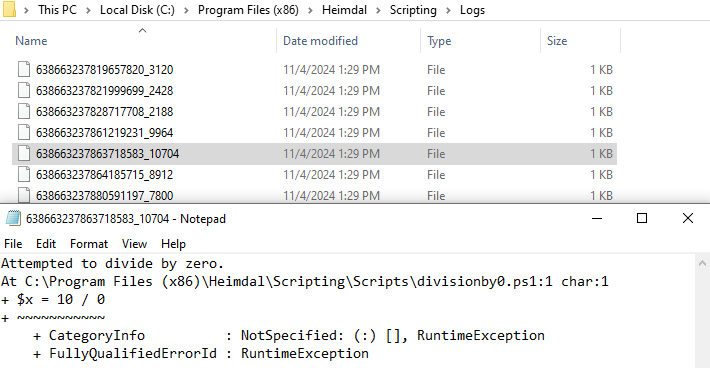710x368 pixels.
Task: Open the File menu in Notepad
Action: pos(13,244)
